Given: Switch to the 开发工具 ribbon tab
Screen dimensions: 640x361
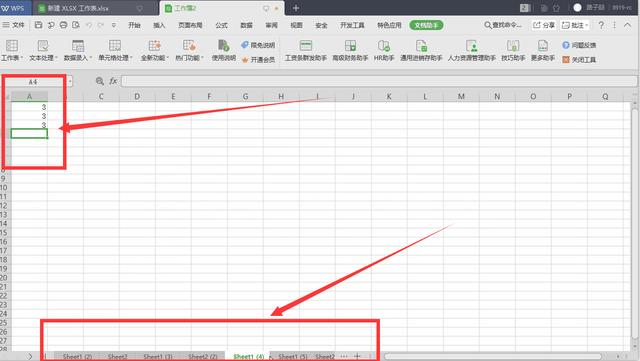Looking at the screenshot, I should tap(352, 25).
